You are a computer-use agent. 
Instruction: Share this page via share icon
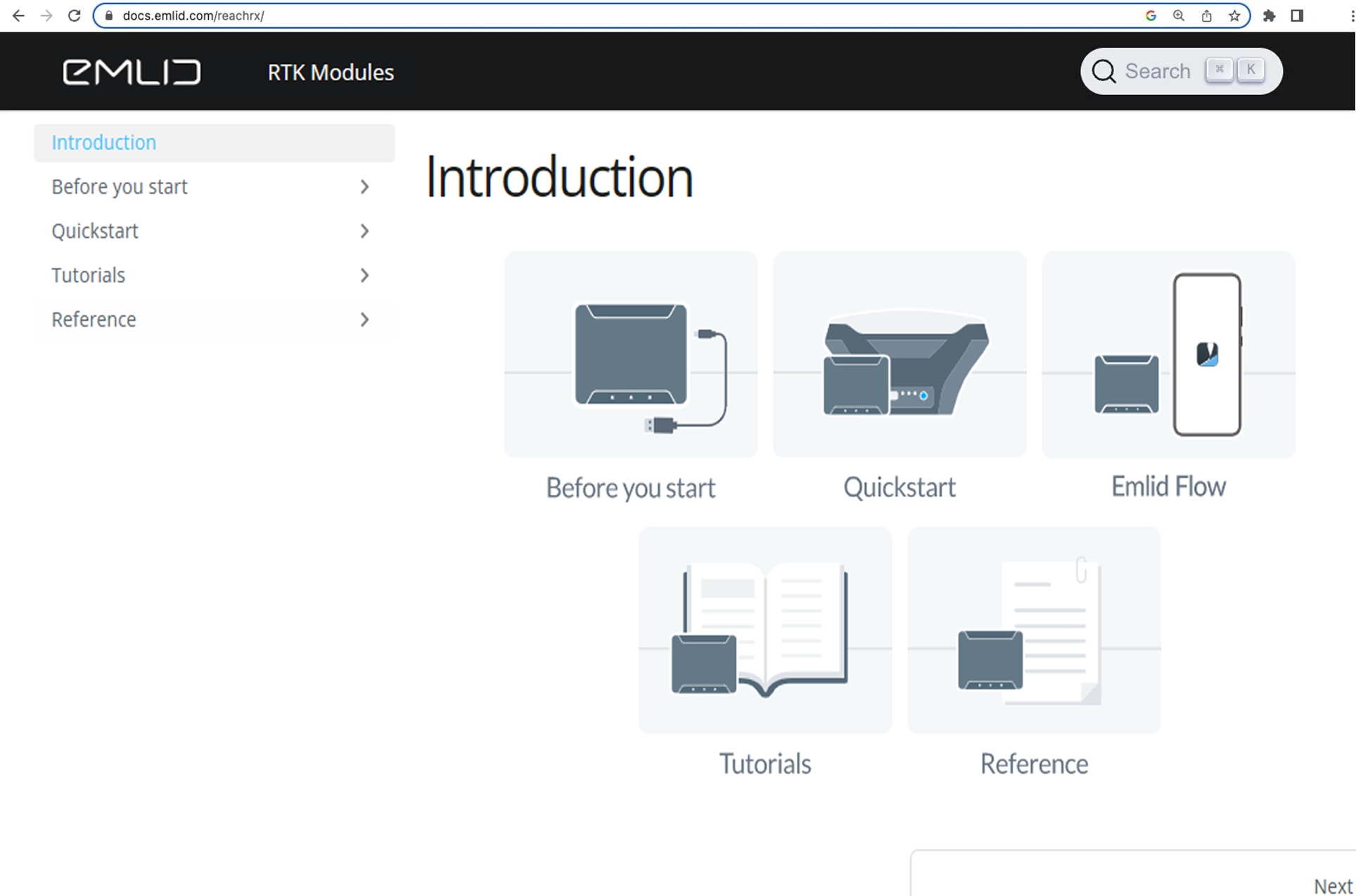(1207, 15)
